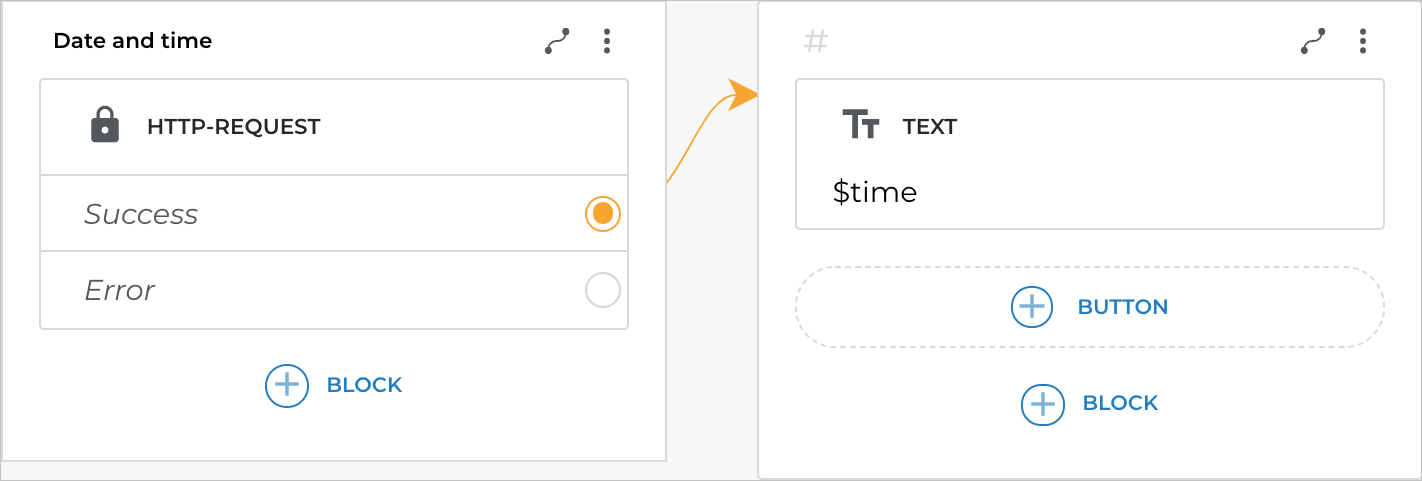Click BLOCK label in Date and time card
The width and height of the screenshot is (1422, 481).
click(x=364, y=385)
